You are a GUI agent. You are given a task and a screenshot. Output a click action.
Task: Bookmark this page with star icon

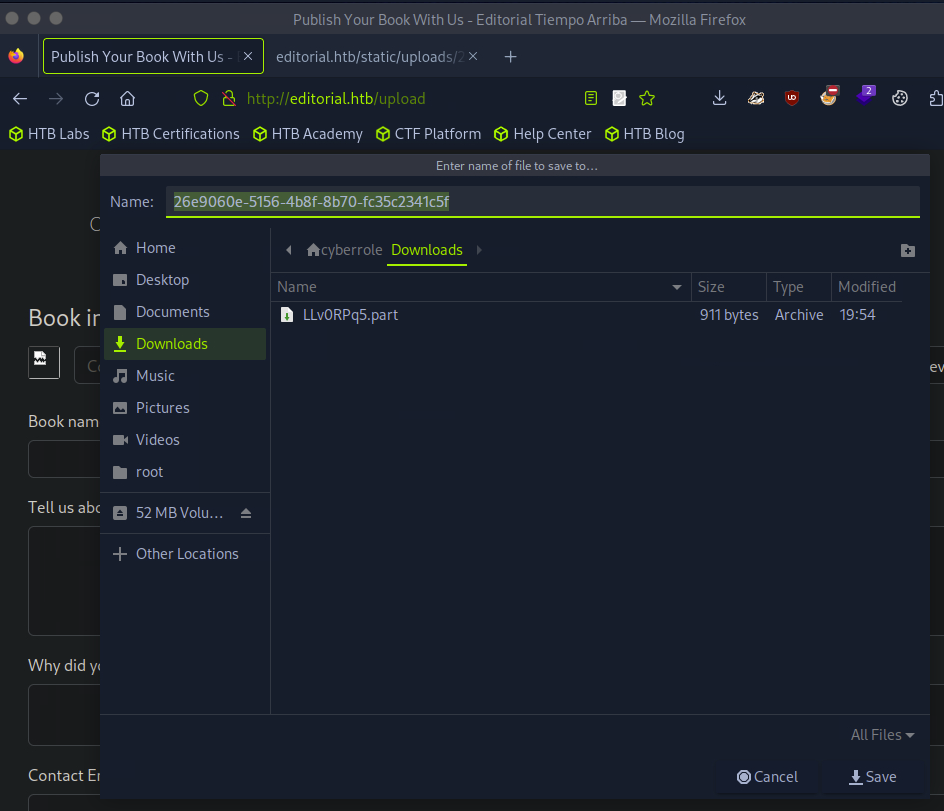tap(647, 98)
